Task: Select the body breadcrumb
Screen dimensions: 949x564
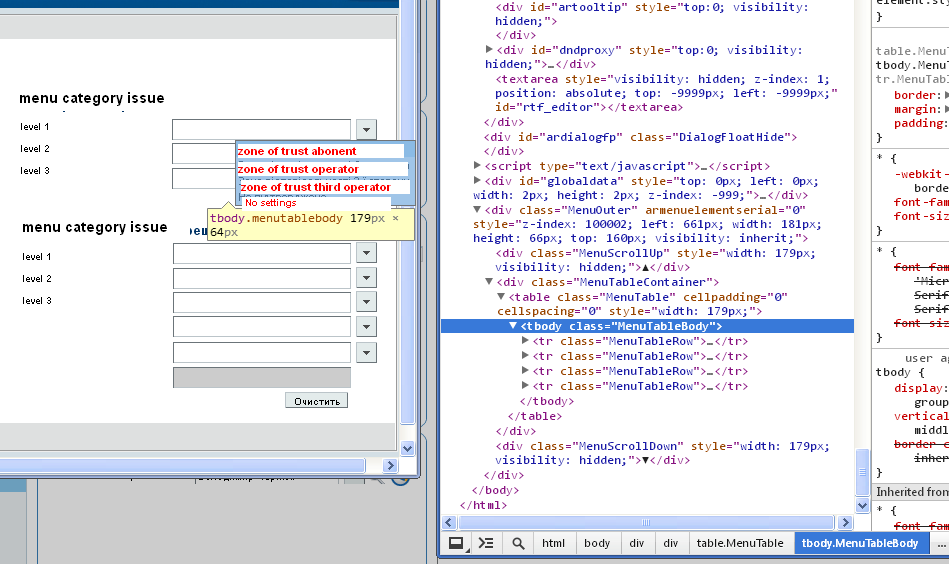Action: tap(597, 543)
